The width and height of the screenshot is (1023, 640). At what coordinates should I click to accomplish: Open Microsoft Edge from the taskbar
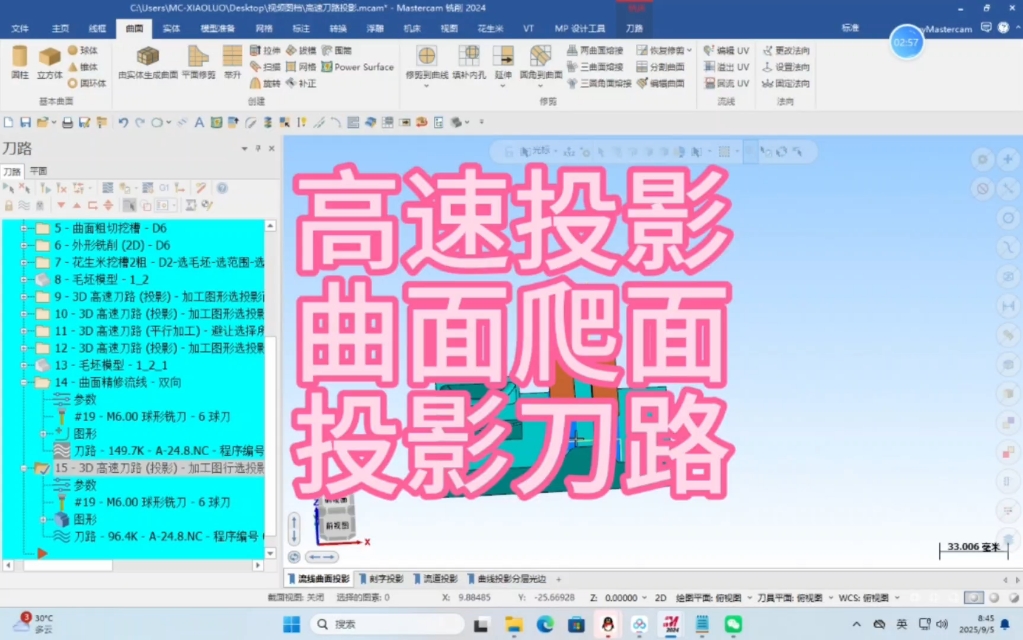click(x=545, y=624)
